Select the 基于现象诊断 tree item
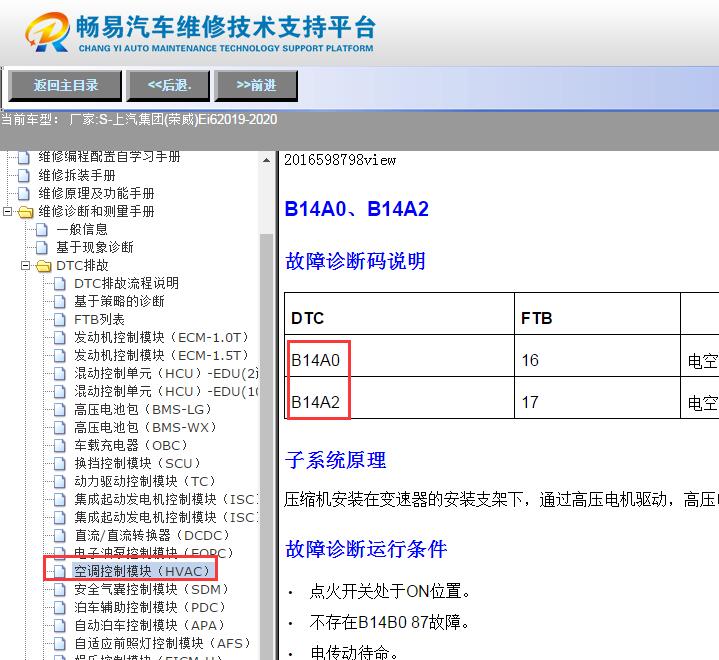The width and height of the screenshot is (719, 660). pos(94,248)
